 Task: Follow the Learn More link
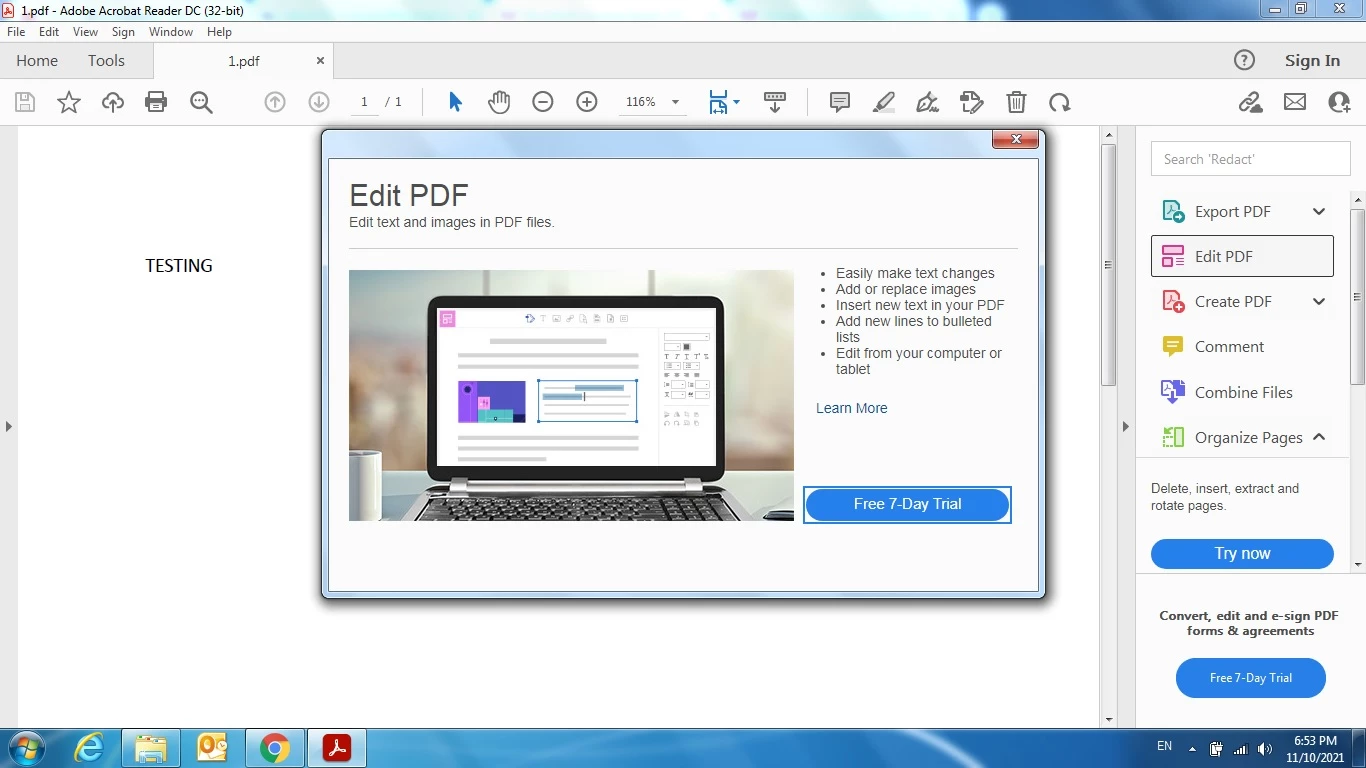[851, 408]
